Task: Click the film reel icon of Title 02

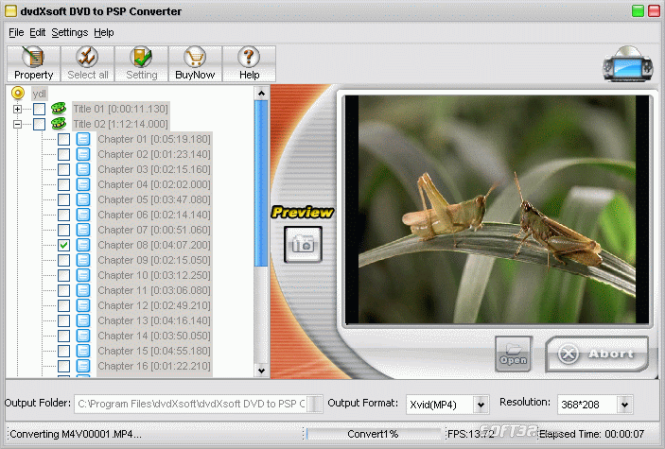Action: 59,124
